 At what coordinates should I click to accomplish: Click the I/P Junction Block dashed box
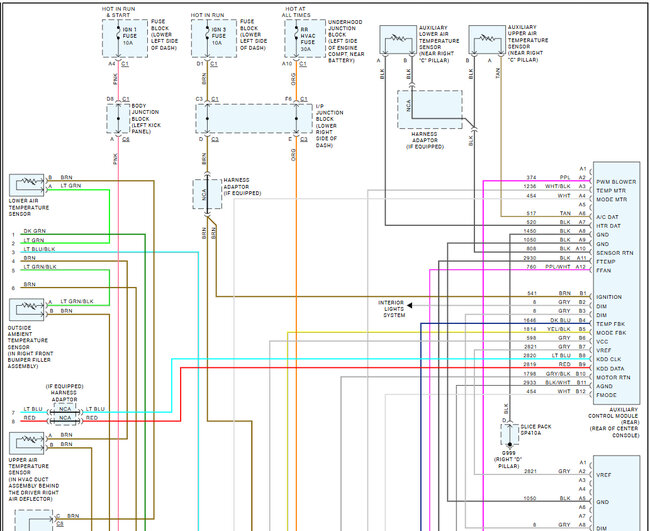pos(254,119)
